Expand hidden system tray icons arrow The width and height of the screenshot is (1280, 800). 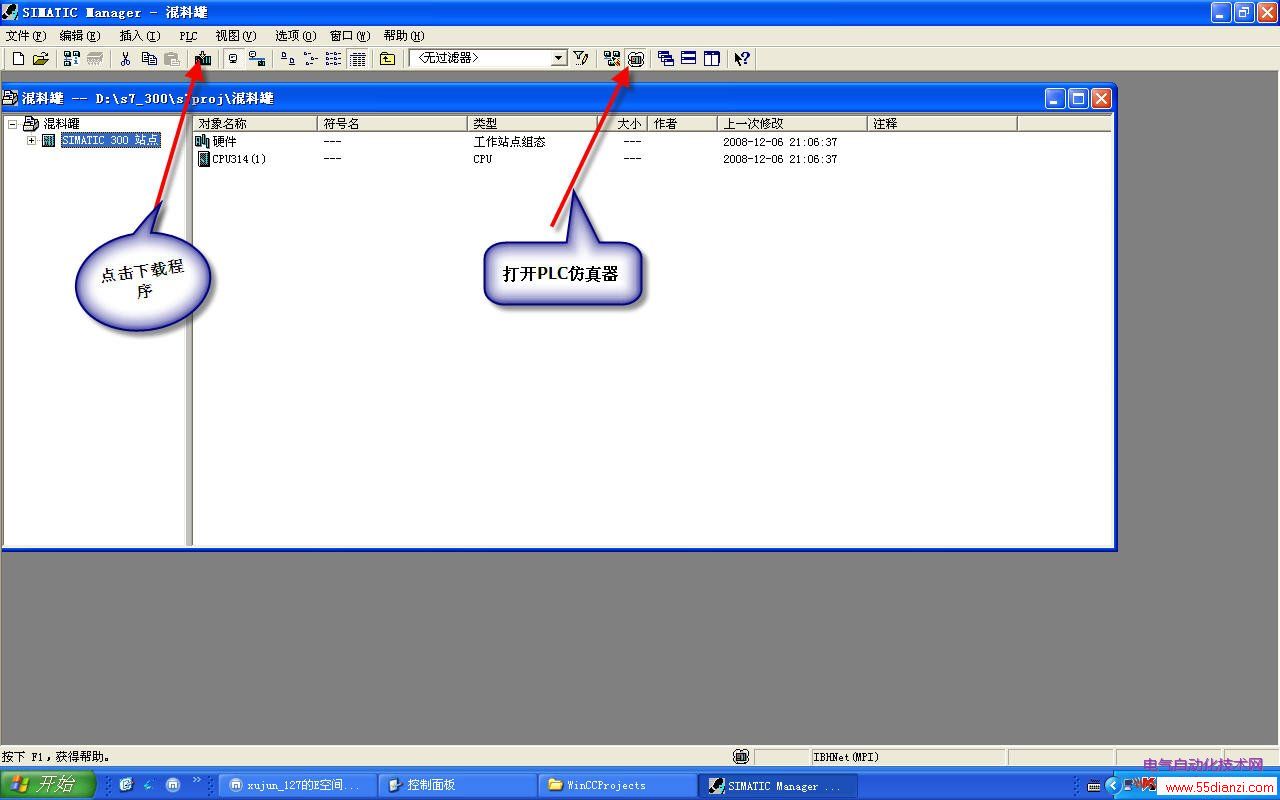coord(1112,785)
